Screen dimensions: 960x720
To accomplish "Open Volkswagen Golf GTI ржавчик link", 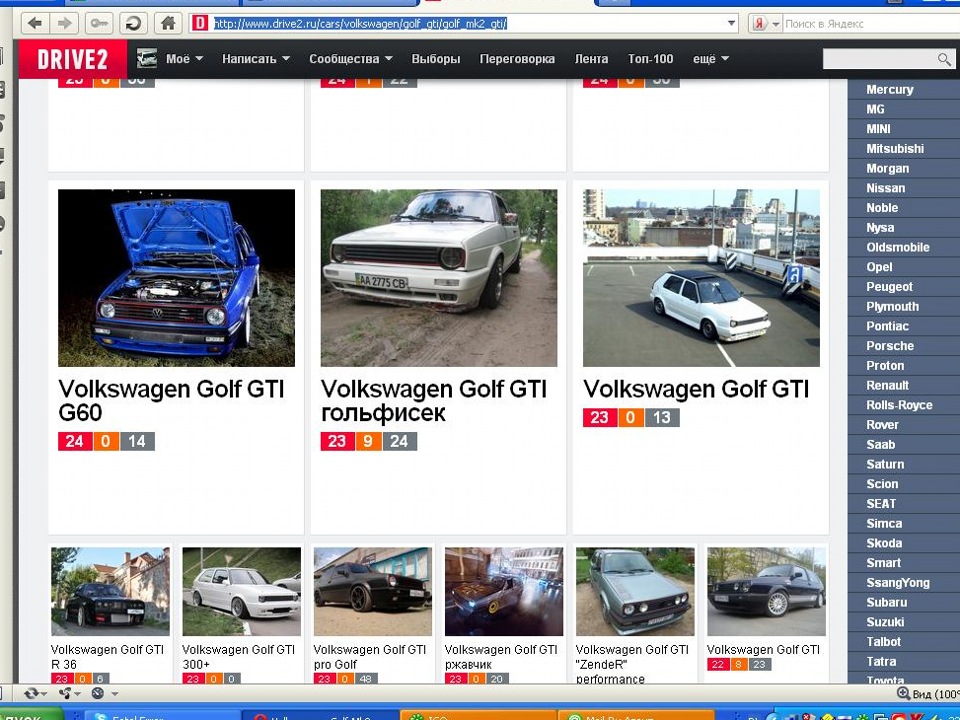I will pyautogui.click(x=501, y=656).
